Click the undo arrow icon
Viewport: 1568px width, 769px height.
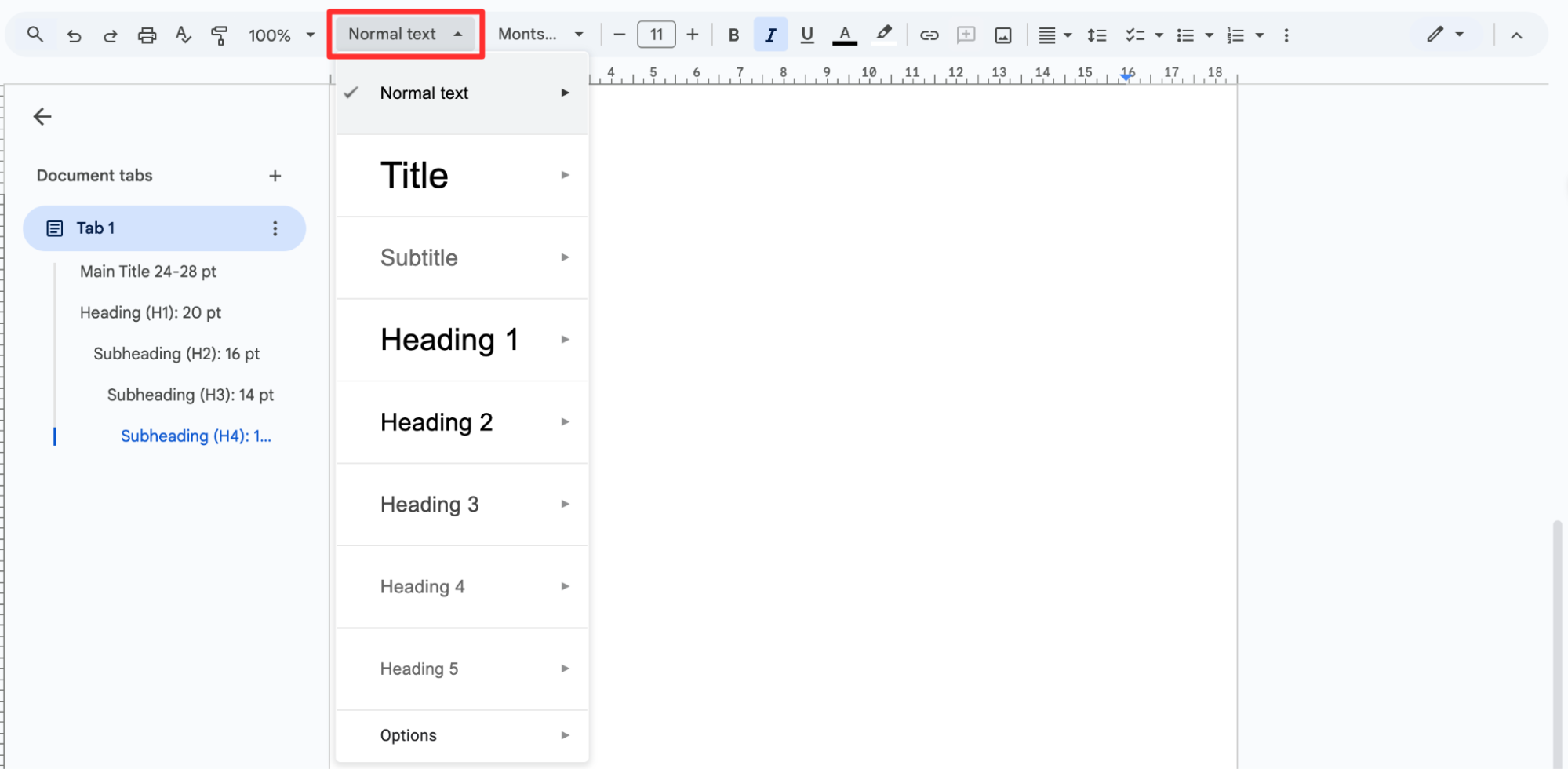75,35
